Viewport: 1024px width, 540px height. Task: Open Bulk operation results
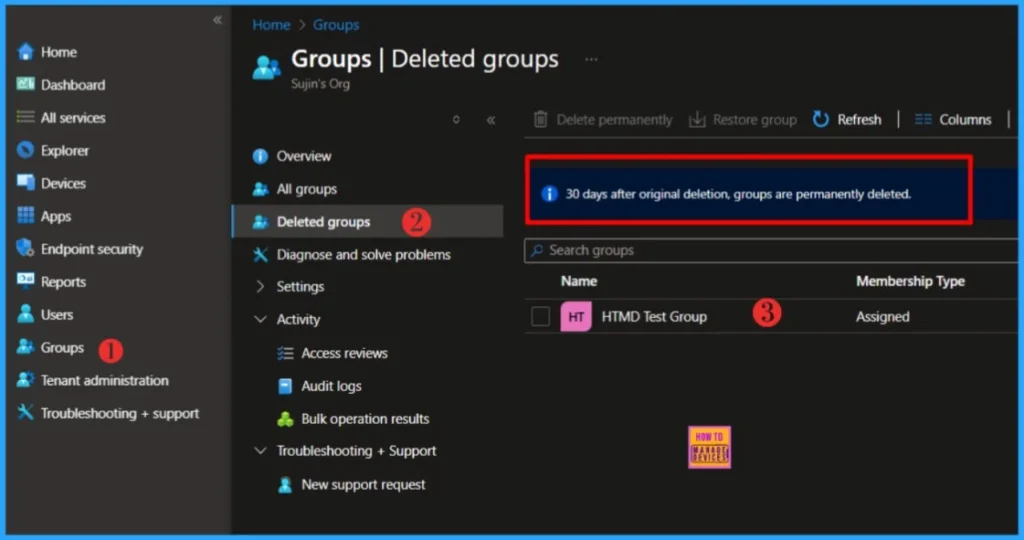click(x=365, y=419)
